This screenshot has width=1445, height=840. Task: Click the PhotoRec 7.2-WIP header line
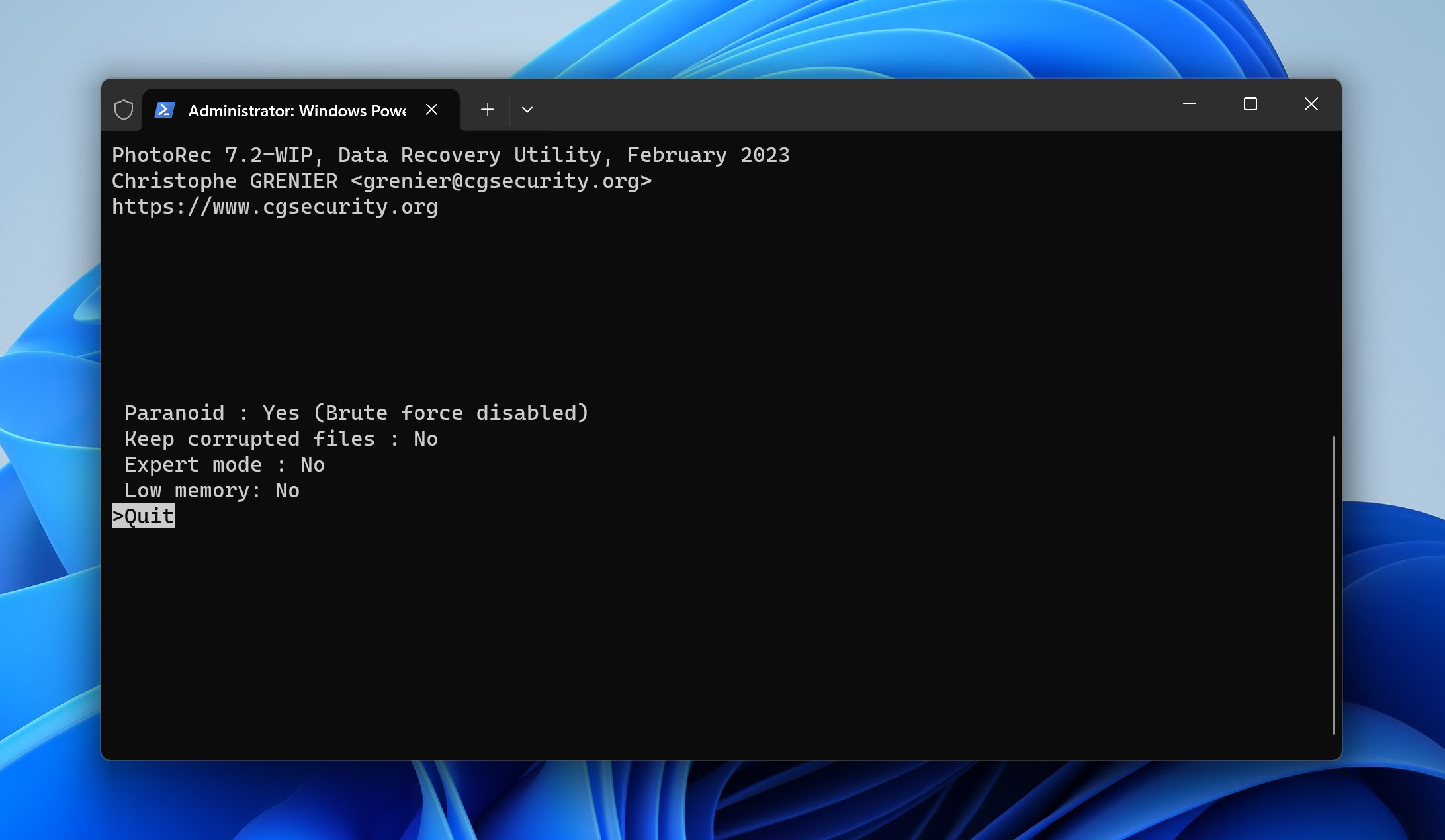[x=451, y=155]
